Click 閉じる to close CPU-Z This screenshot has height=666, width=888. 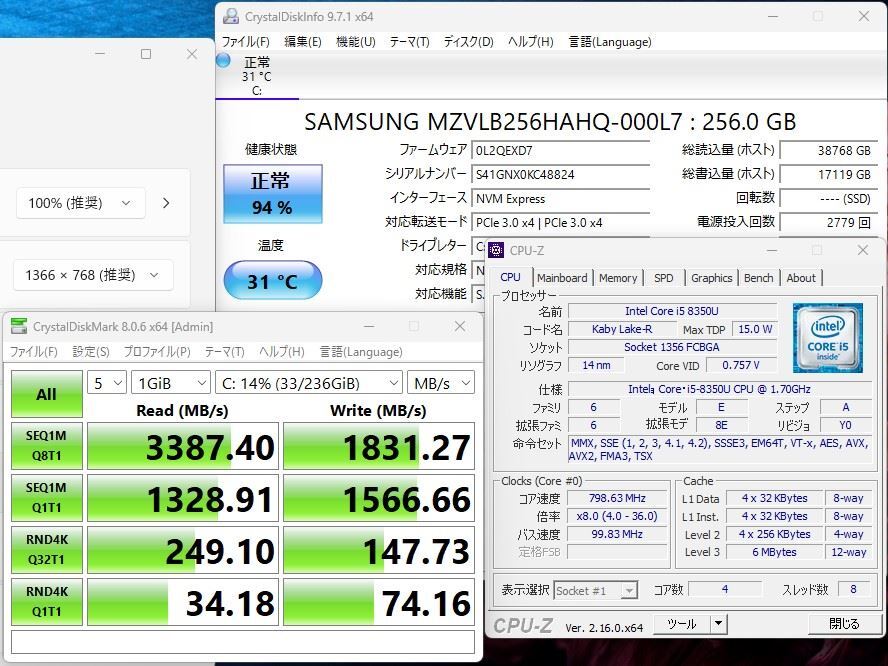(843, 623)
